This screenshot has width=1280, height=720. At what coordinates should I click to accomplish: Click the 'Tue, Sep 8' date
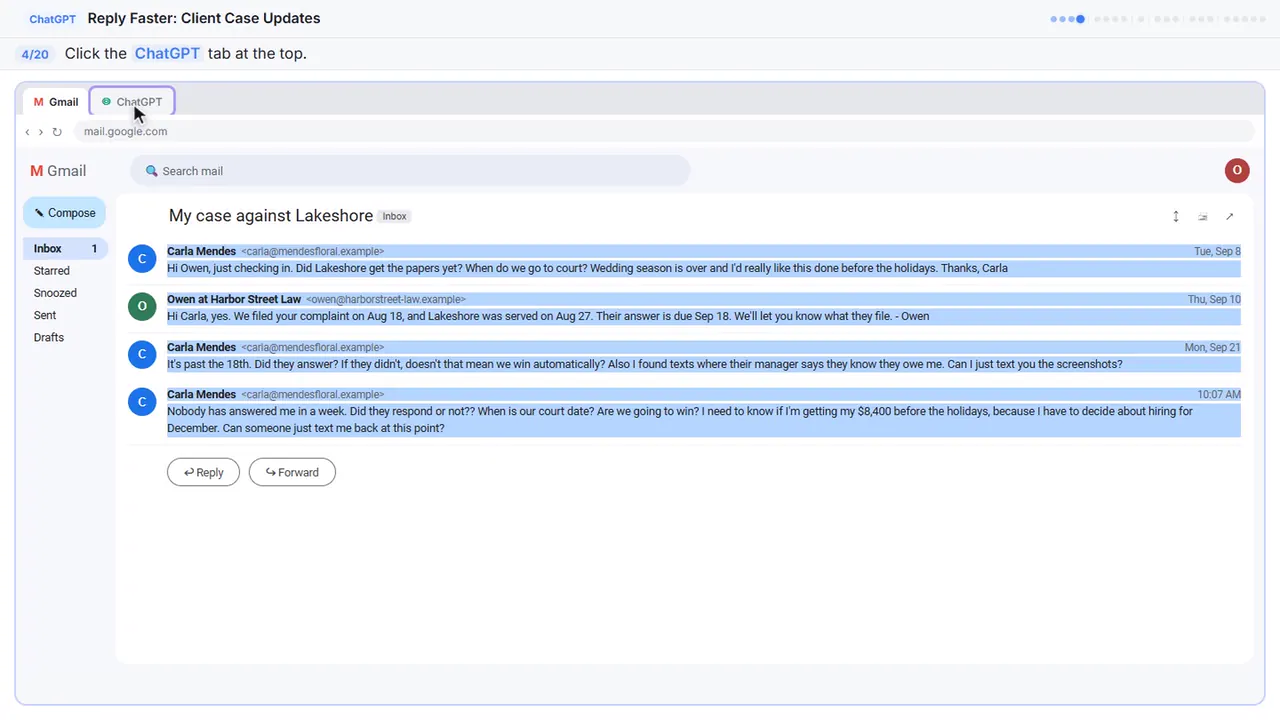click(1217, 252)
